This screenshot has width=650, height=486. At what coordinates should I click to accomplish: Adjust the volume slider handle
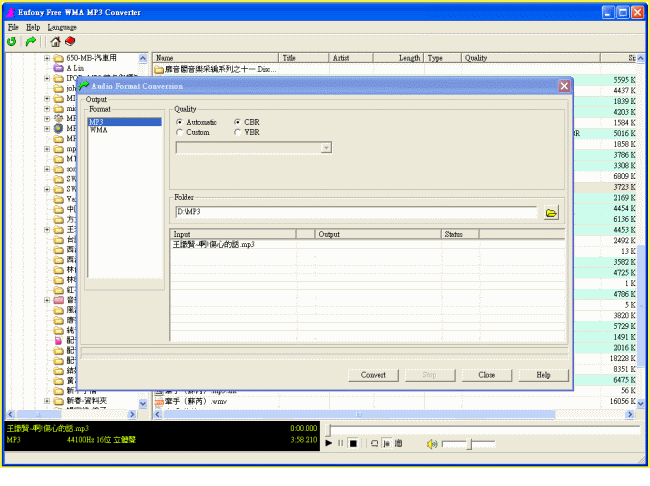tap(467, 443)
